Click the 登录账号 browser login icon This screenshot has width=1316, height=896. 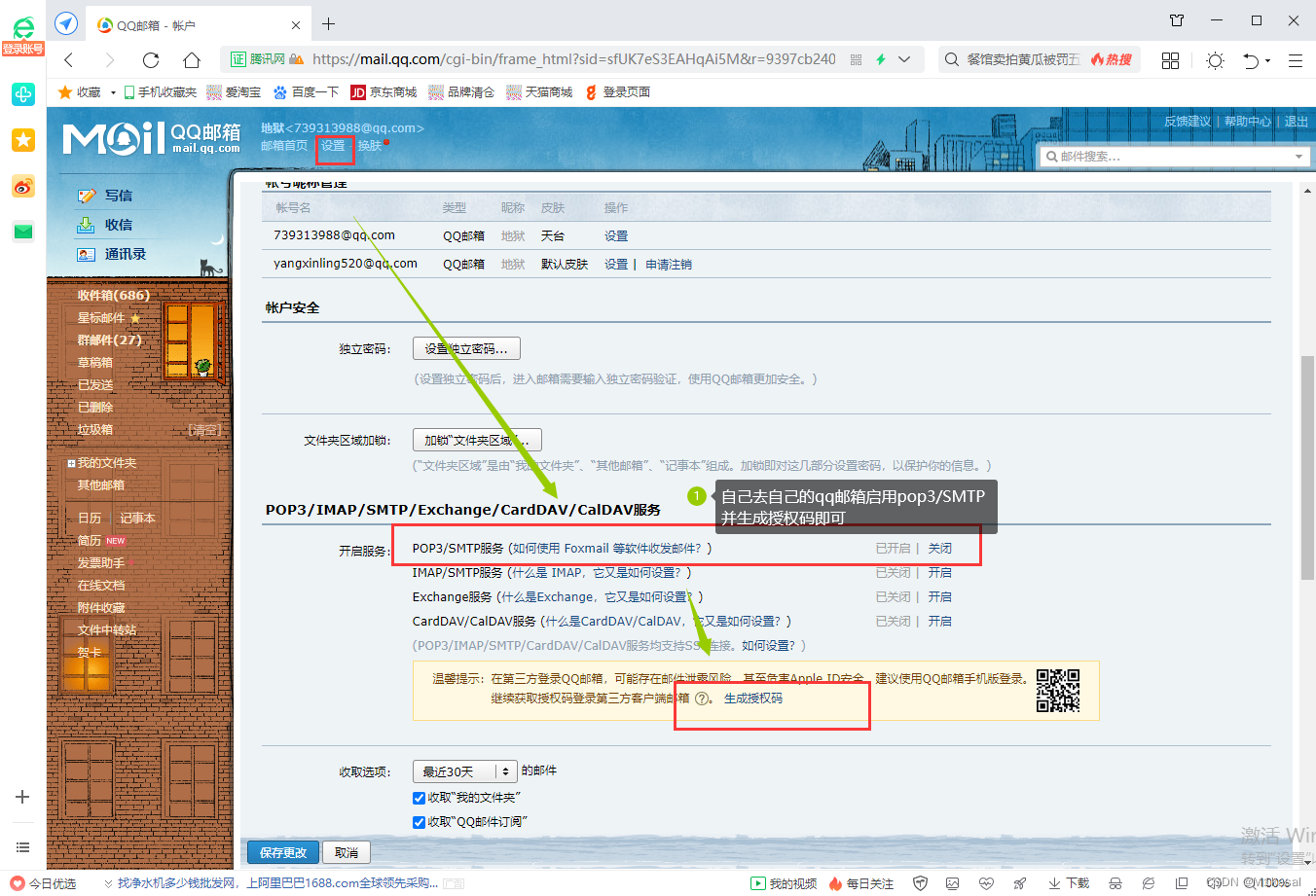23,38
